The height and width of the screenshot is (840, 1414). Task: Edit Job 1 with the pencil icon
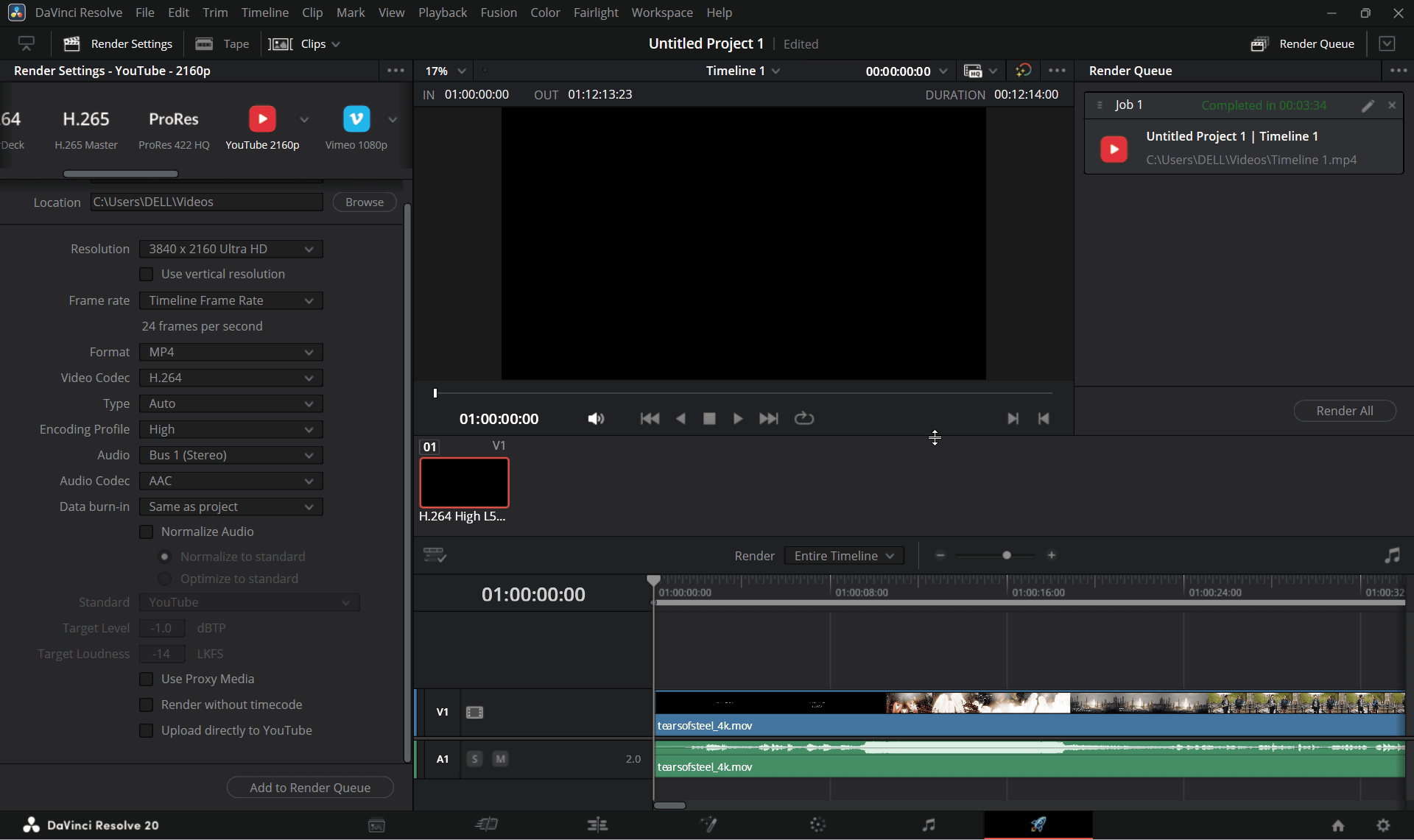pyautogui.click(x=1368, y=105)
